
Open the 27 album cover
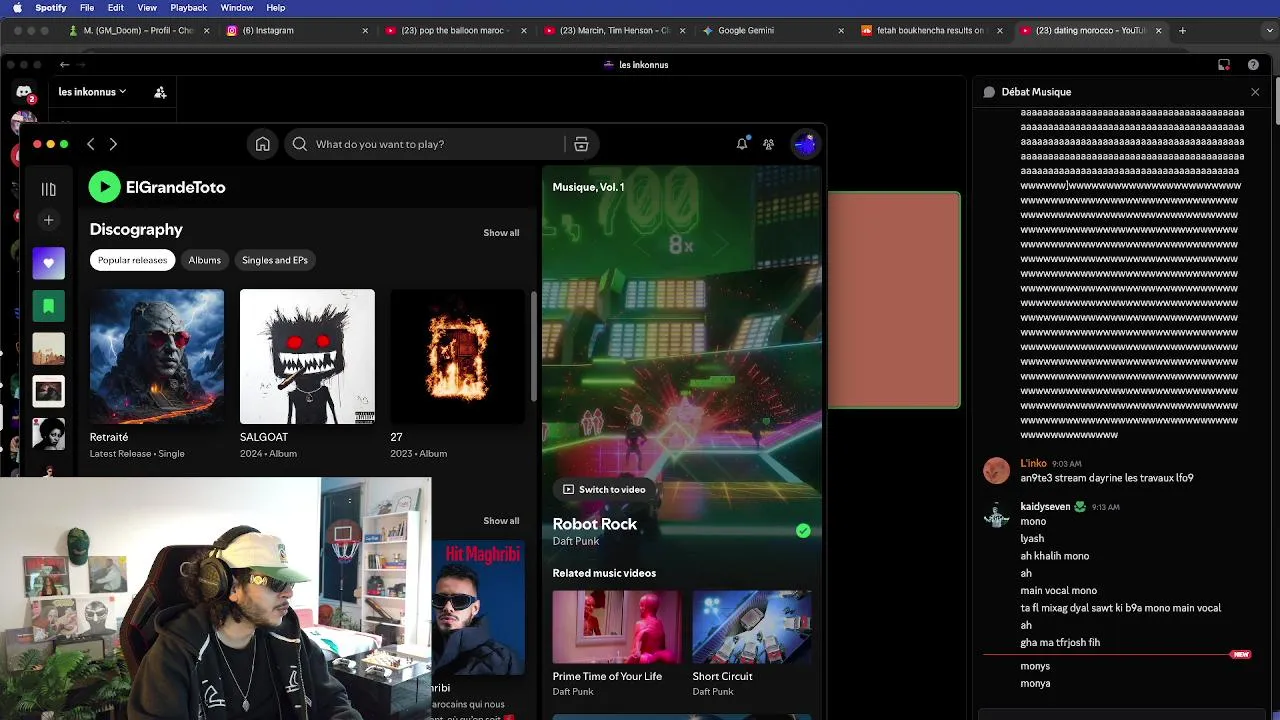[x=457, y=357]
